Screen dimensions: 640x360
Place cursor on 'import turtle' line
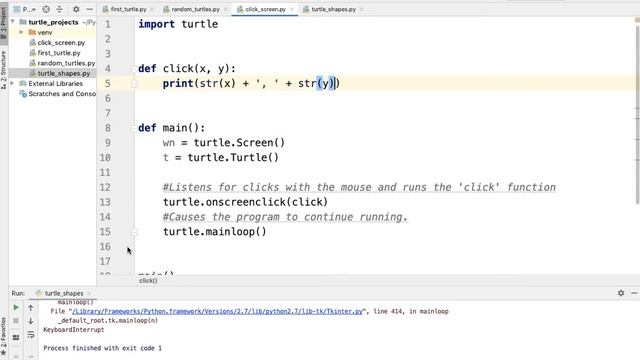[178, 24]
